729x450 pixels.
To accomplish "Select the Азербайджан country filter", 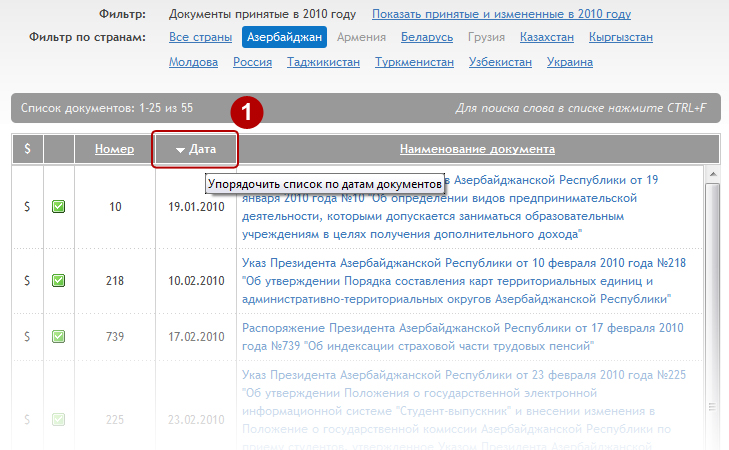I will (284, 38).
